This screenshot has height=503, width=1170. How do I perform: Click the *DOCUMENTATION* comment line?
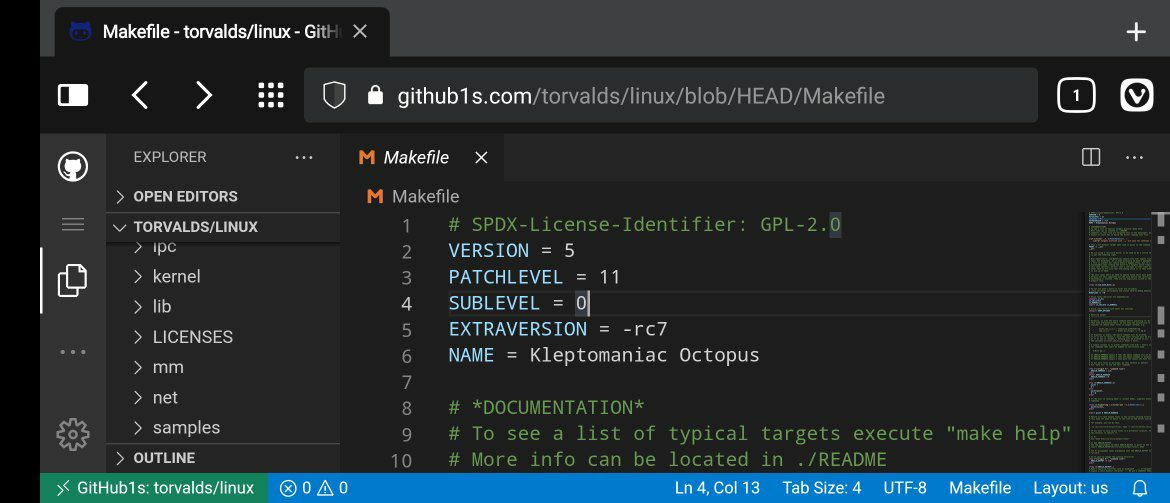coord(546,407)
